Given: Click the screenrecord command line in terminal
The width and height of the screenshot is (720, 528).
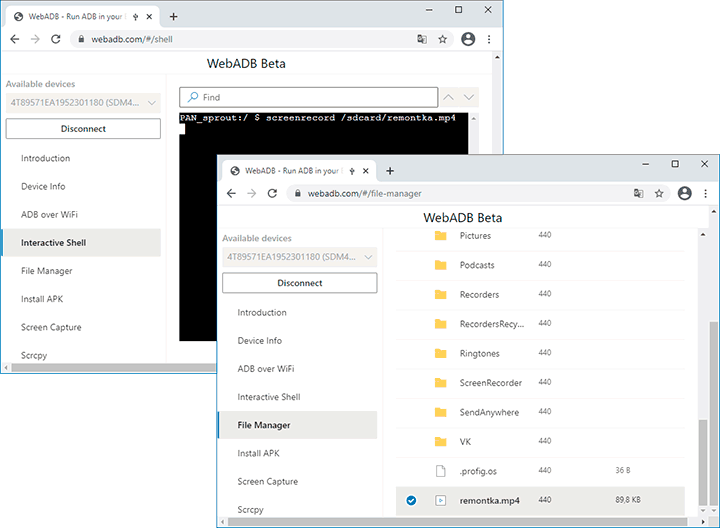Looking at the screenshot, I should [318, 118].
